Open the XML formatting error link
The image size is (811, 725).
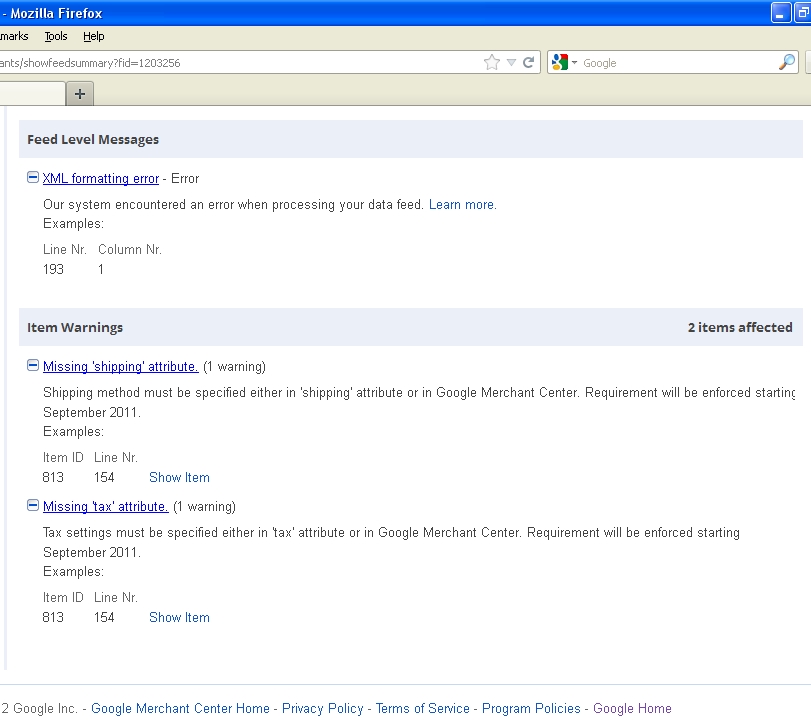[x=101, y=178]
